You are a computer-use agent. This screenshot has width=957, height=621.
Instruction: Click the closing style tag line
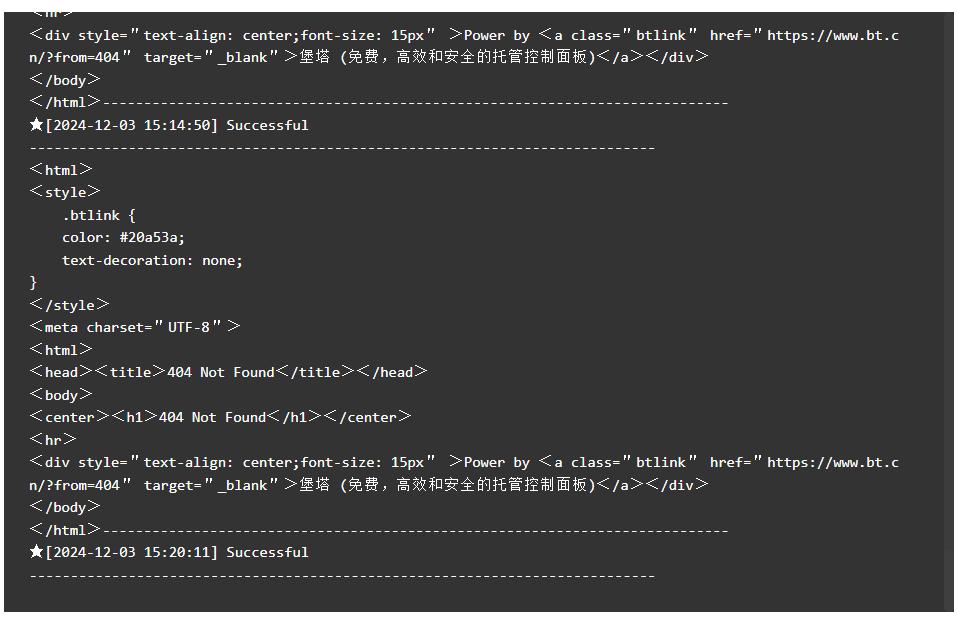pos(69,305)
